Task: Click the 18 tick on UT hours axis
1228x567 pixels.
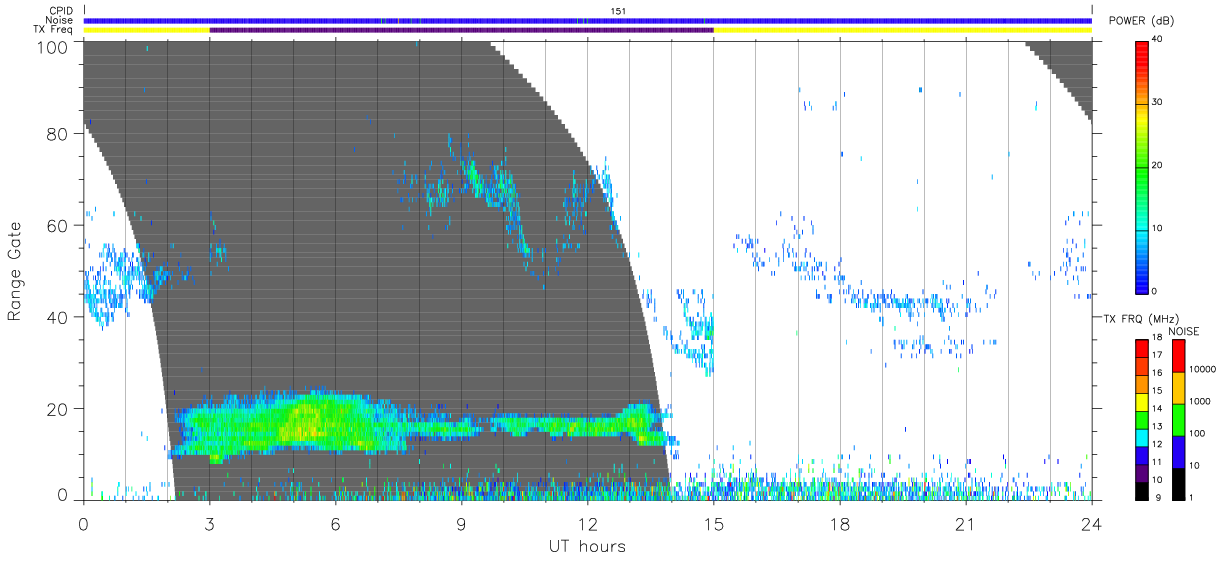Action: [839, 523]
